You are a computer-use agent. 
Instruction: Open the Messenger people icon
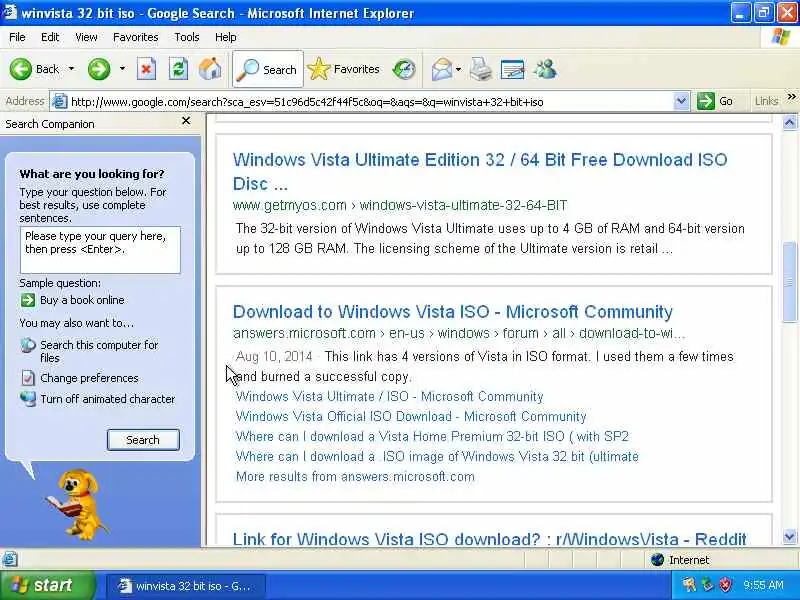(x=545, y=69)
